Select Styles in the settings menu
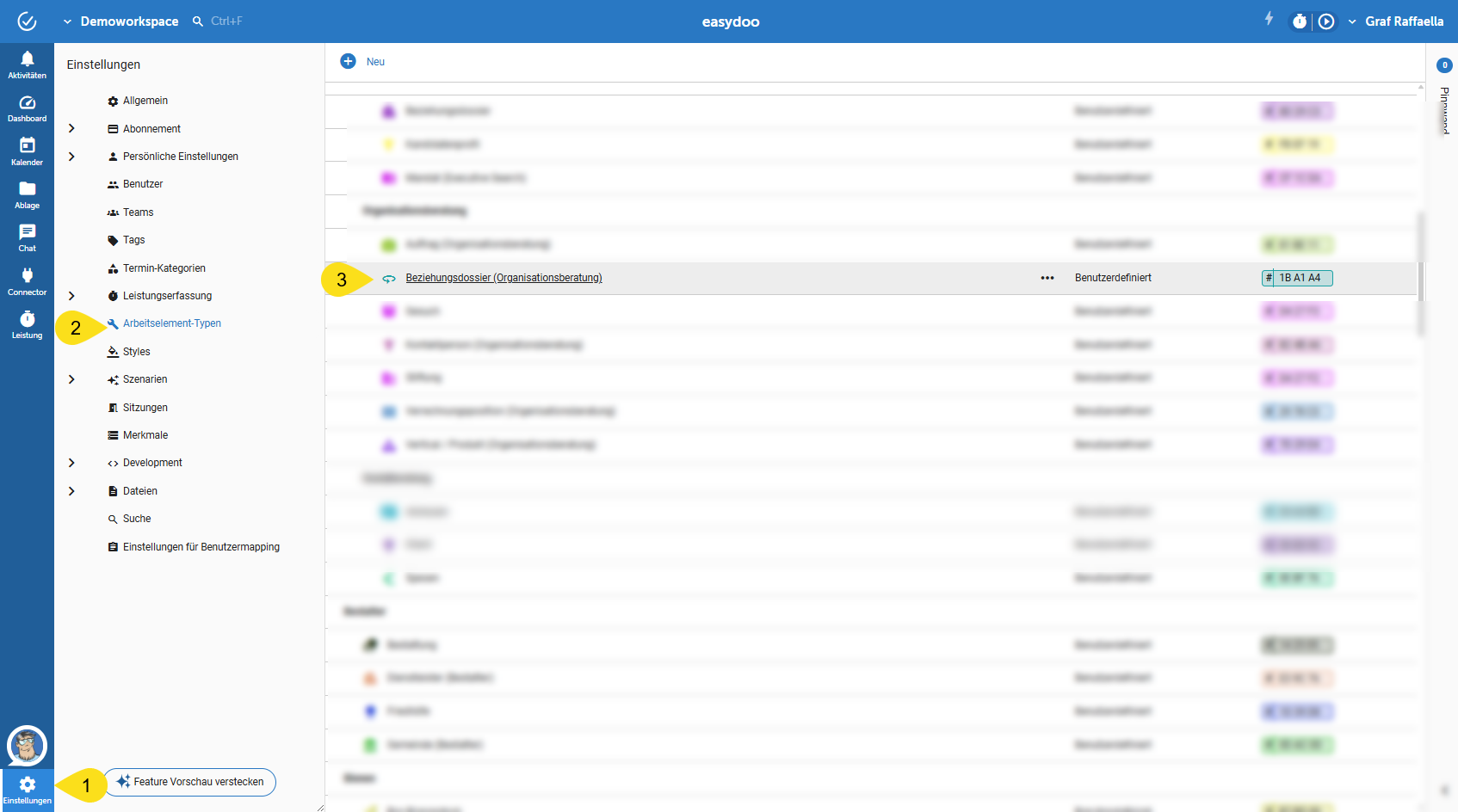 tap(136, 352)
